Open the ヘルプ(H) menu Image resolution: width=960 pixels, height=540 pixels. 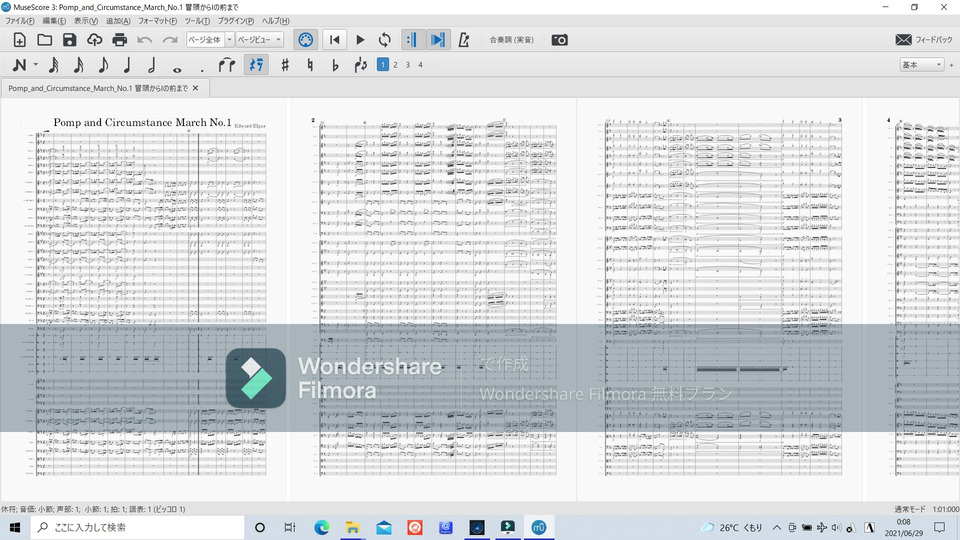[x=276, y=21]
